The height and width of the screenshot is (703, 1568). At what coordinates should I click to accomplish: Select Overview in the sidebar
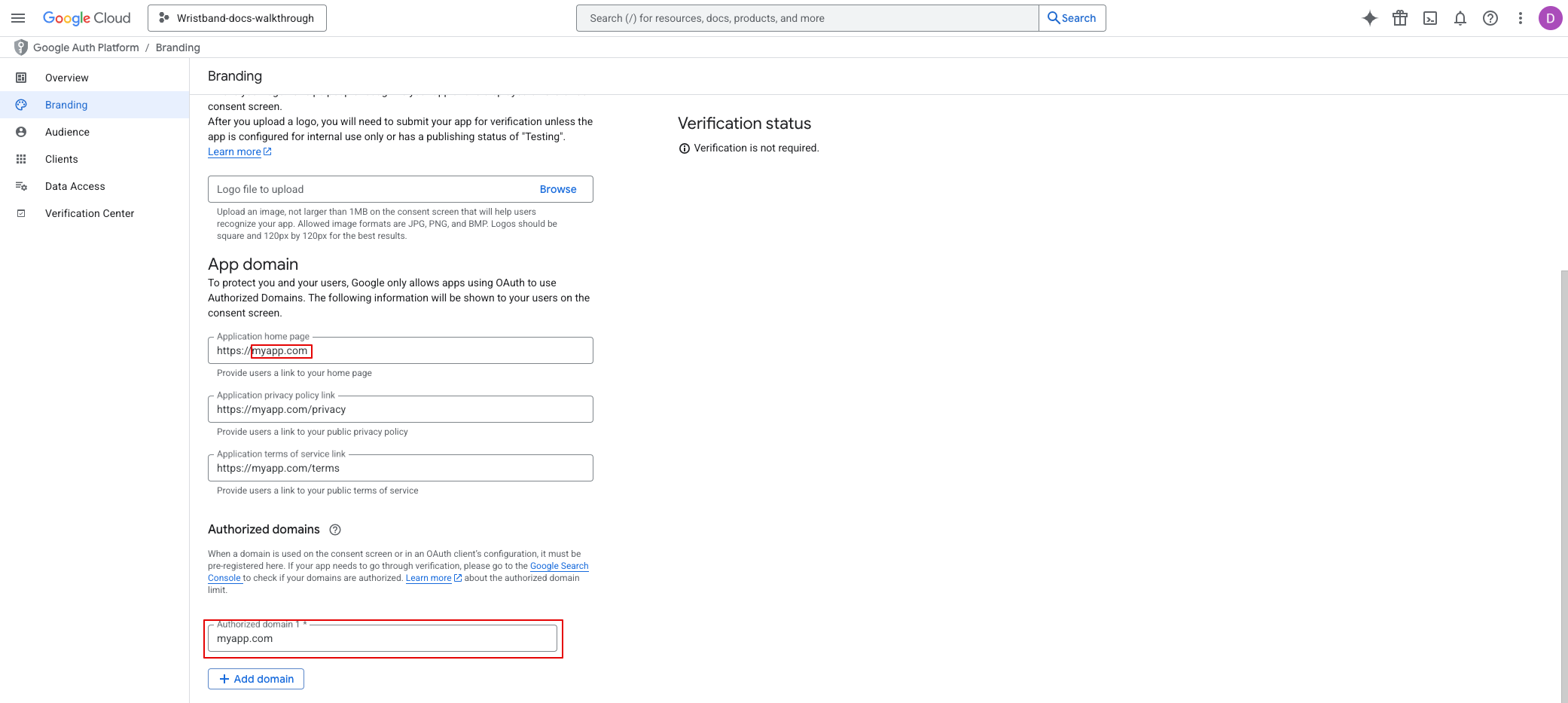[94, 78]
